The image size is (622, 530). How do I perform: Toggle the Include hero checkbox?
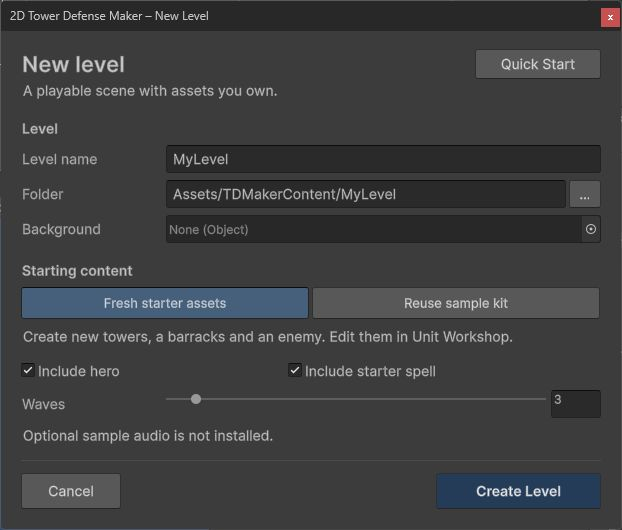28,371
